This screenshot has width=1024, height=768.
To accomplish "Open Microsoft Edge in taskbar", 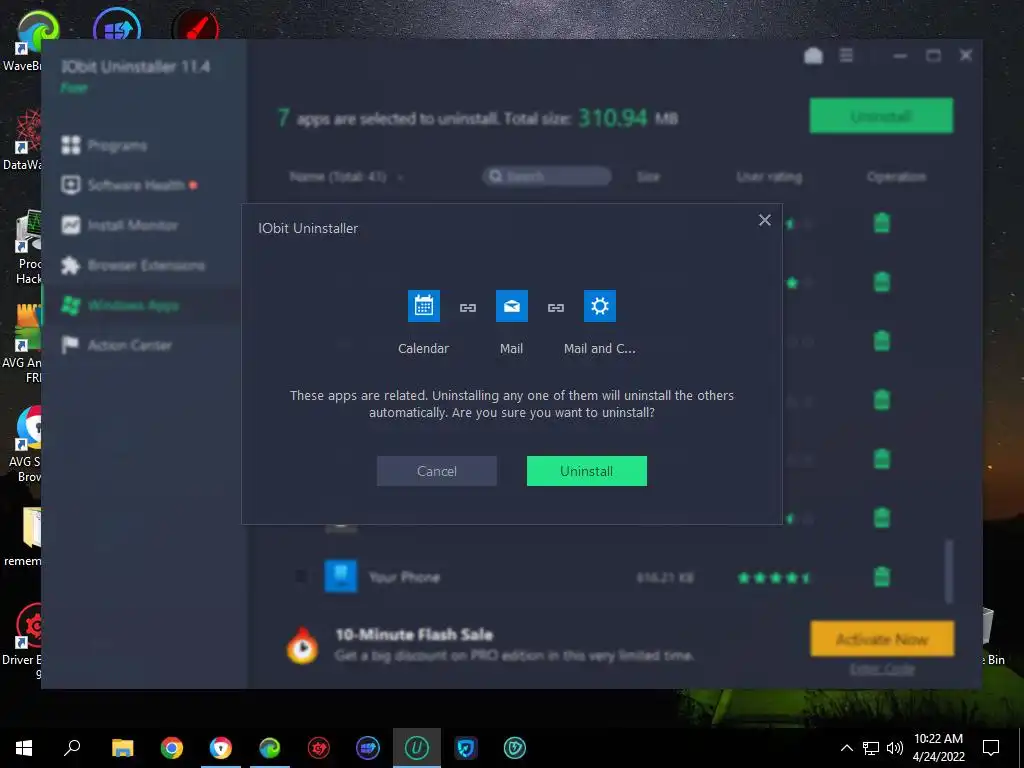I will point(270,748).
